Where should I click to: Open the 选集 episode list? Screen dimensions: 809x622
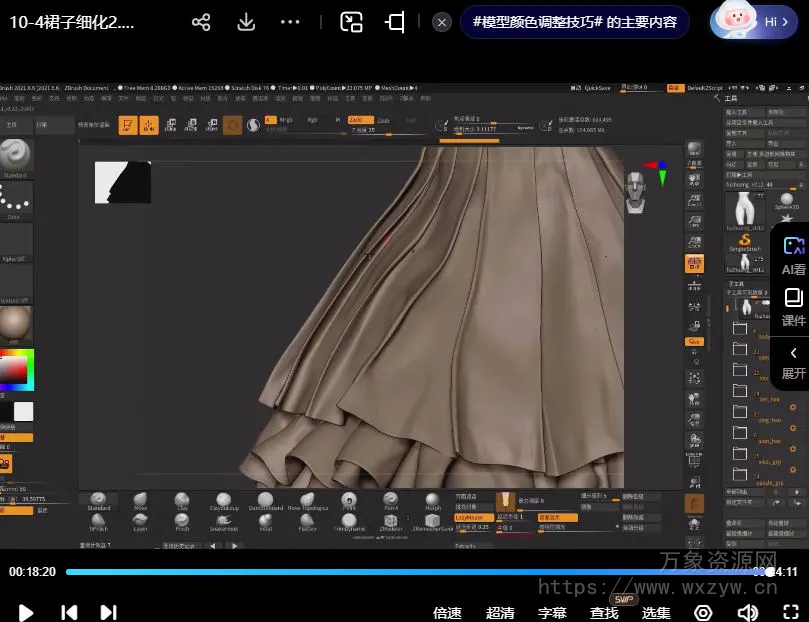[x=656, y=612]
